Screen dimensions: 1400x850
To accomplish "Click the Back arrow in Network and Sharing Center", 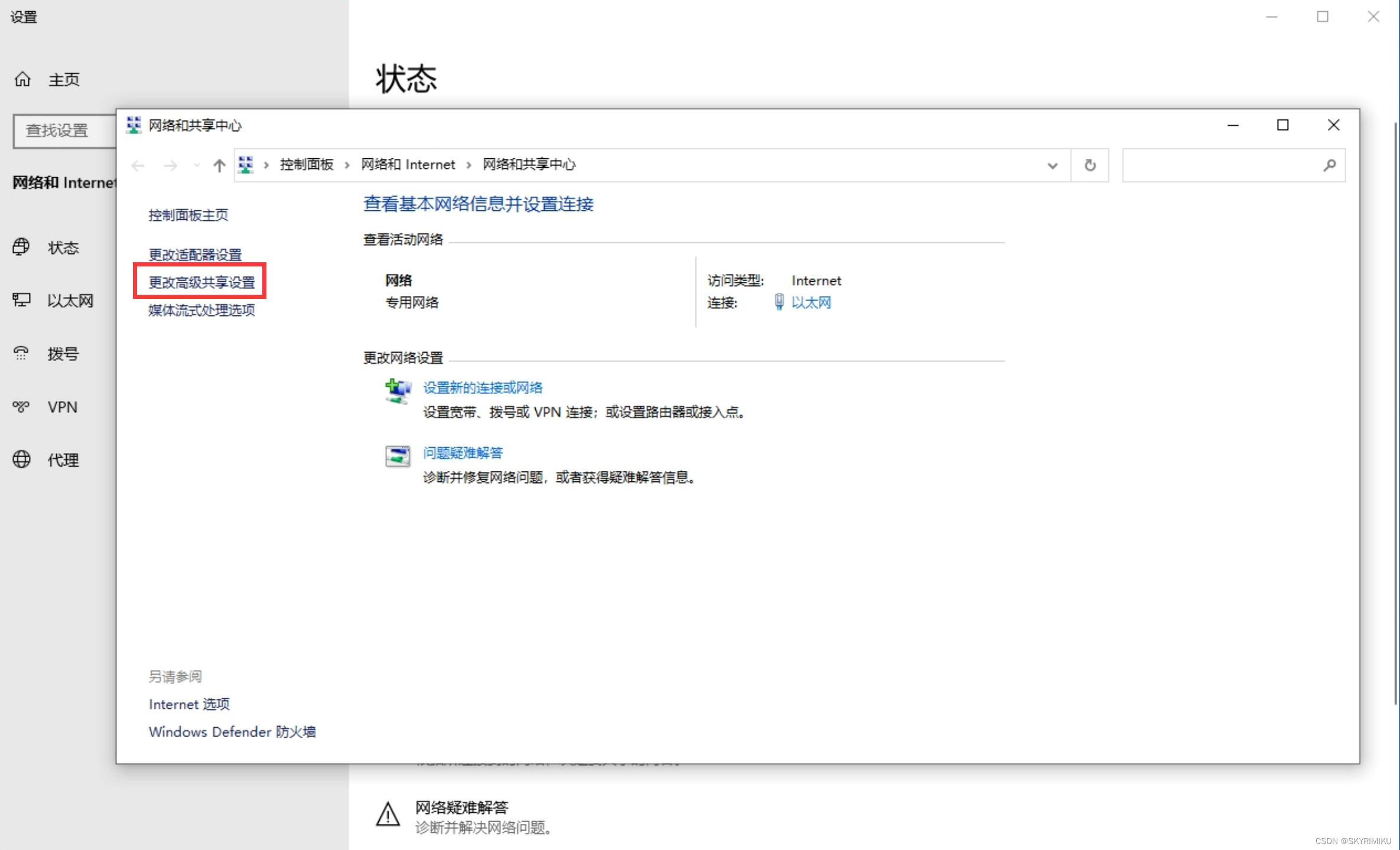I will [138, 165].
